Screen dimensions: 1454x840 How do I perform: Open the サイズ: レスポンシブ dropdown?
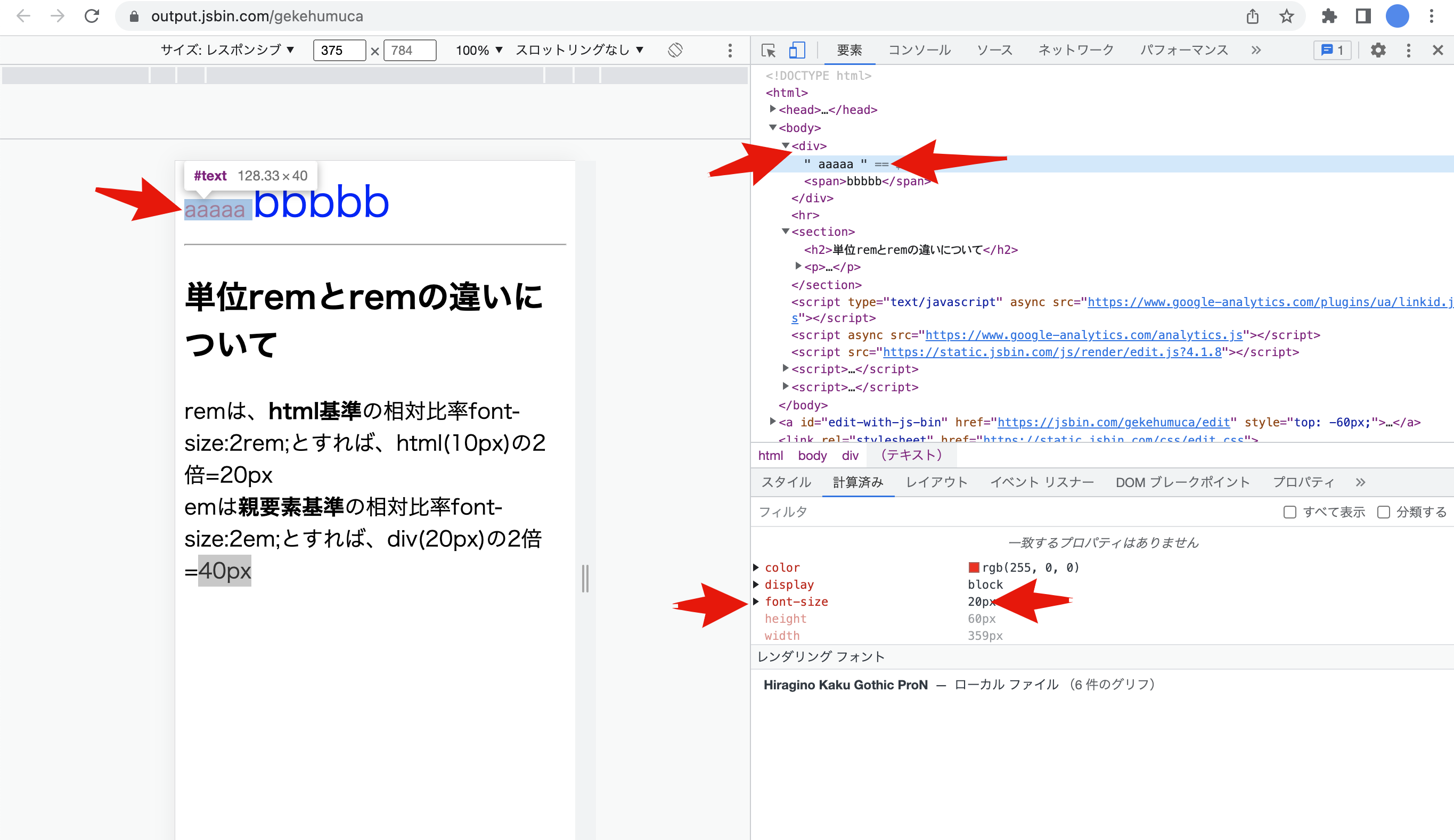pos(227,50)
